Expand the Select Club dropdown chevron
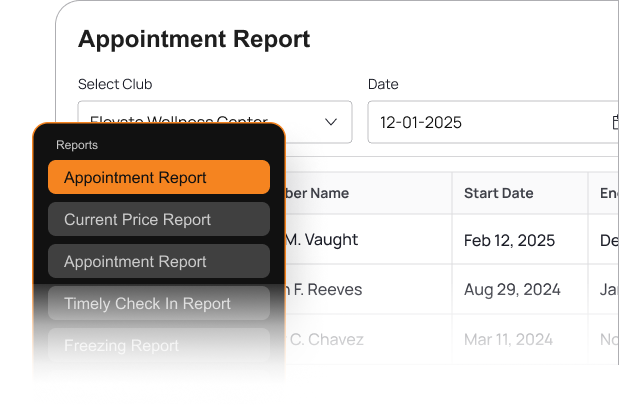619x406 pixels. tap(332, 122)
